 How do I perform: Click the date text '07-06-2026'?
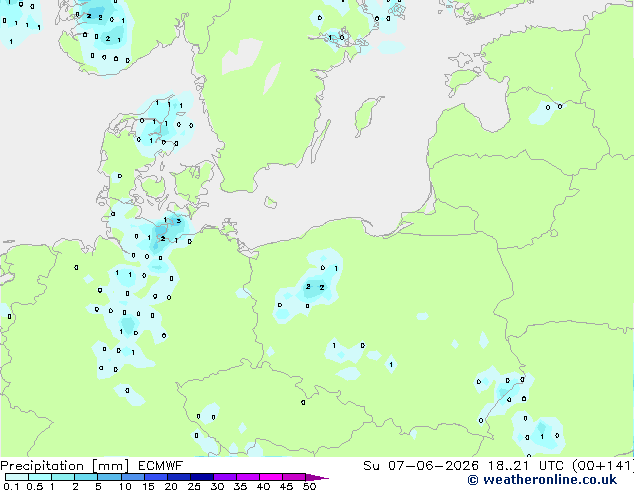[x=433, y=466]
